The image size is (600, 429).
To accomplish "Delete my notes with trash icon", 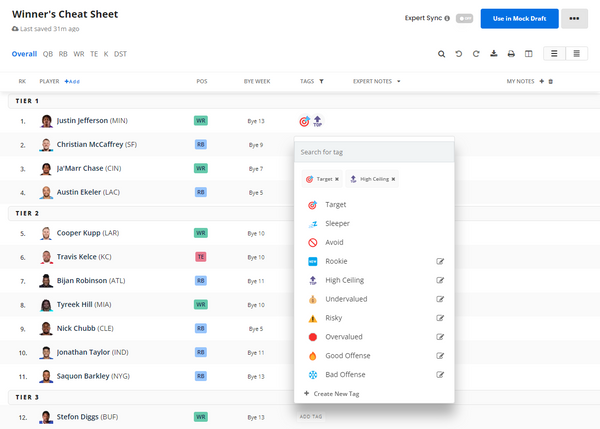I will coord(550,81).
